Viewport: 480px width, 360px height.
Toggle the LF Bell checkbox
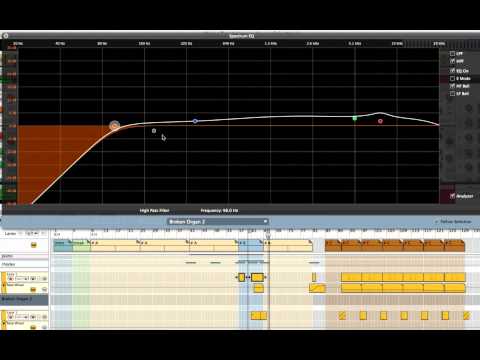click(x=452, y=94)
